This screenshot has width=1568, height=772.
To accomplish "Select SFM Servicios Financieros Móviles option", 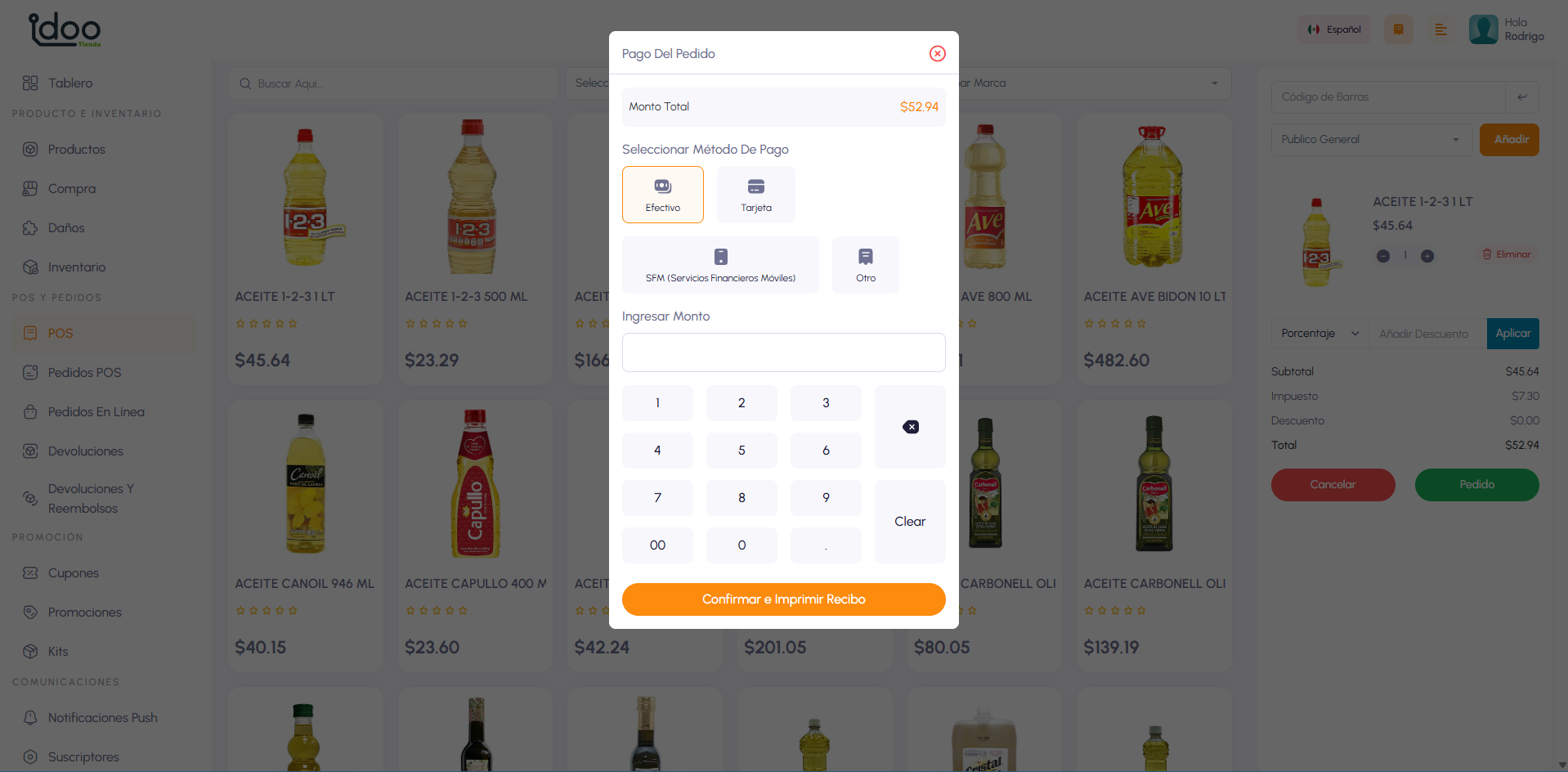I will click(720, 265).
